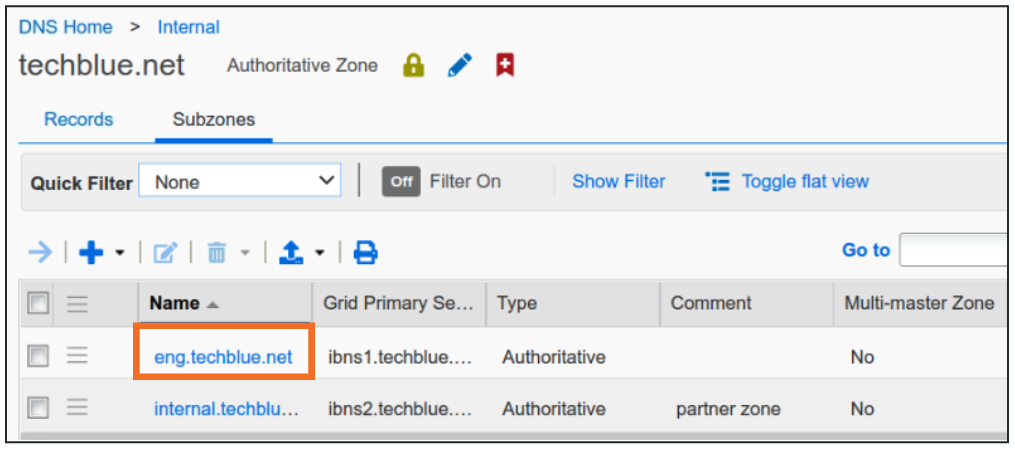Click the Show Filter link

click(618, 182)
